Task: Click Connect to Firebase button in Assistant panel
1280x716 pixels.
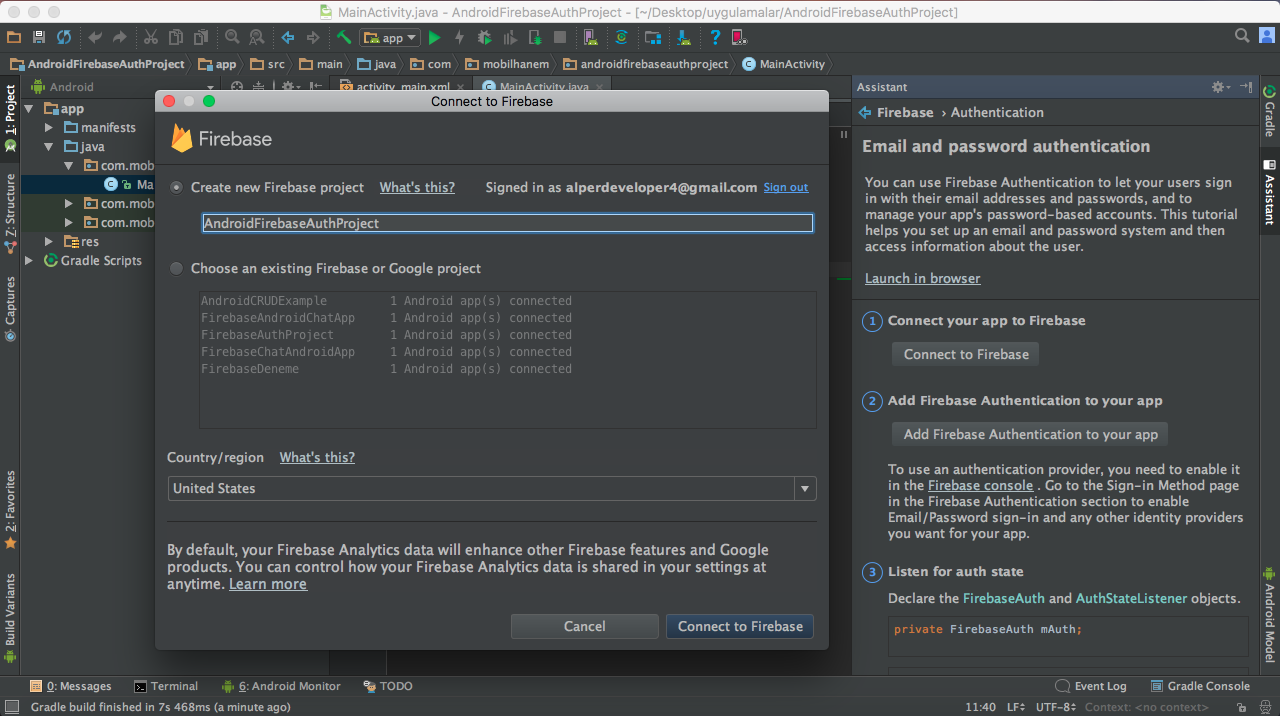Action: pyautogui.click(x=966, y=354)
